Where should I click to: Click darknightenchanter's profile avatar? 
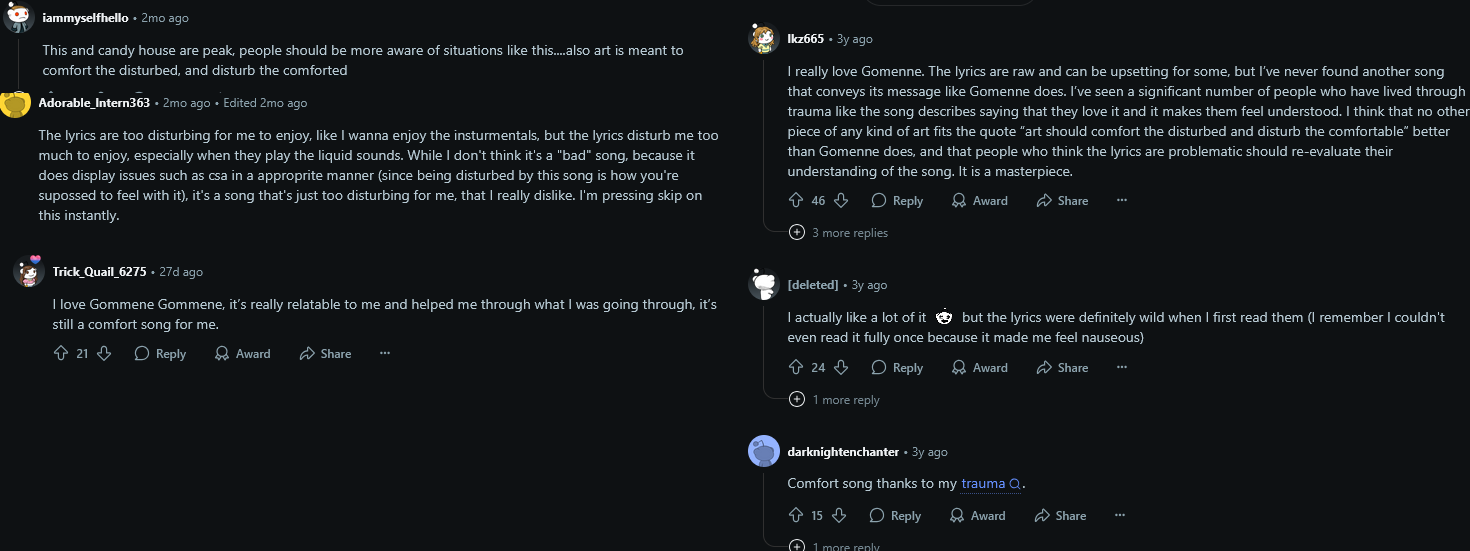tap(764, 452)
